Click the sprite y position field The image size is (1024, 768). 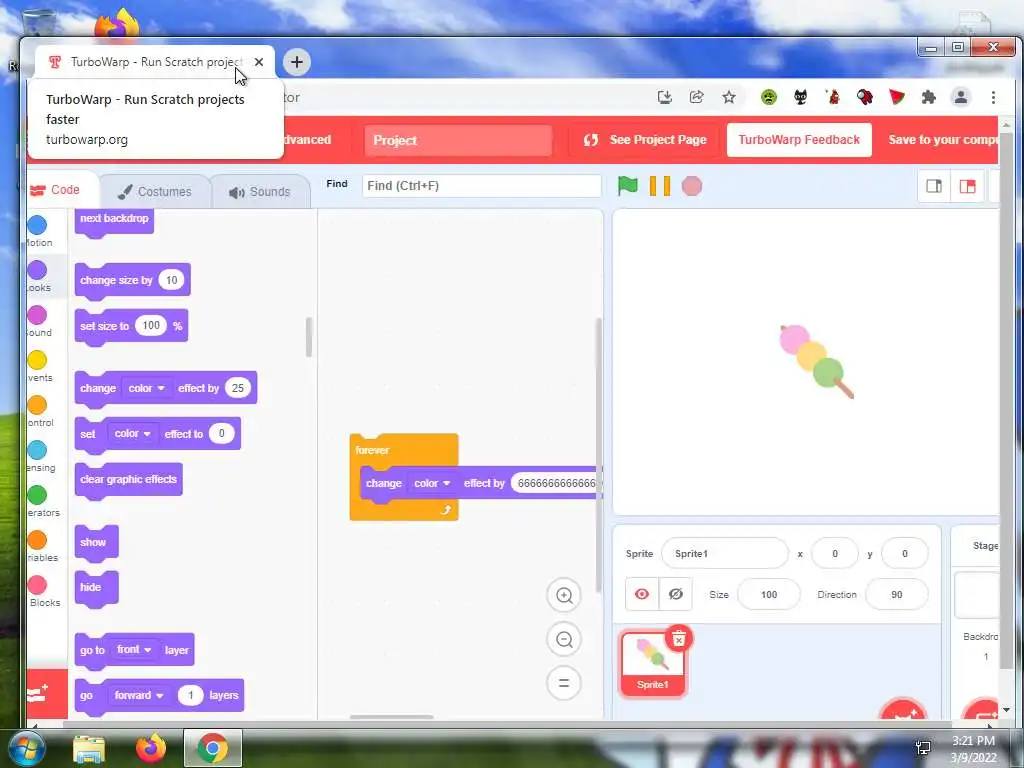point(904,554)
